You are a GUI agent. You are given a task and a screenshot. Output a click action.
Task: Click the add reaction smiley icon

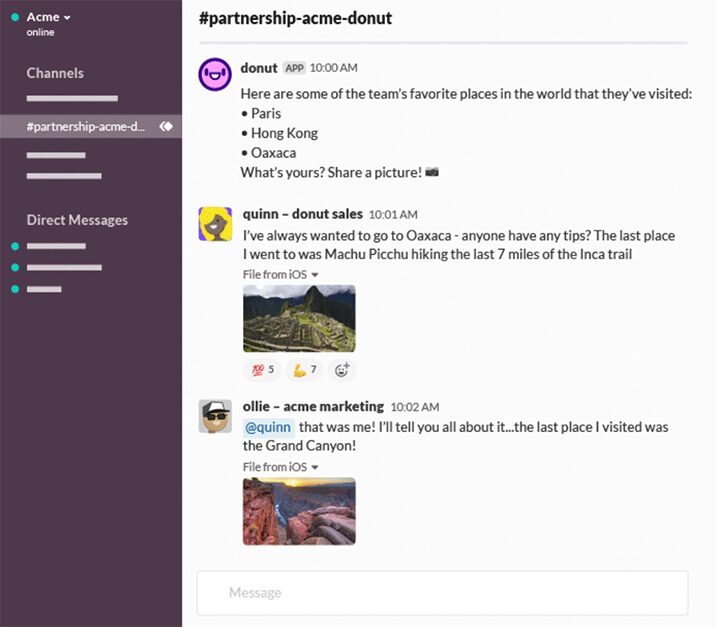342,370
